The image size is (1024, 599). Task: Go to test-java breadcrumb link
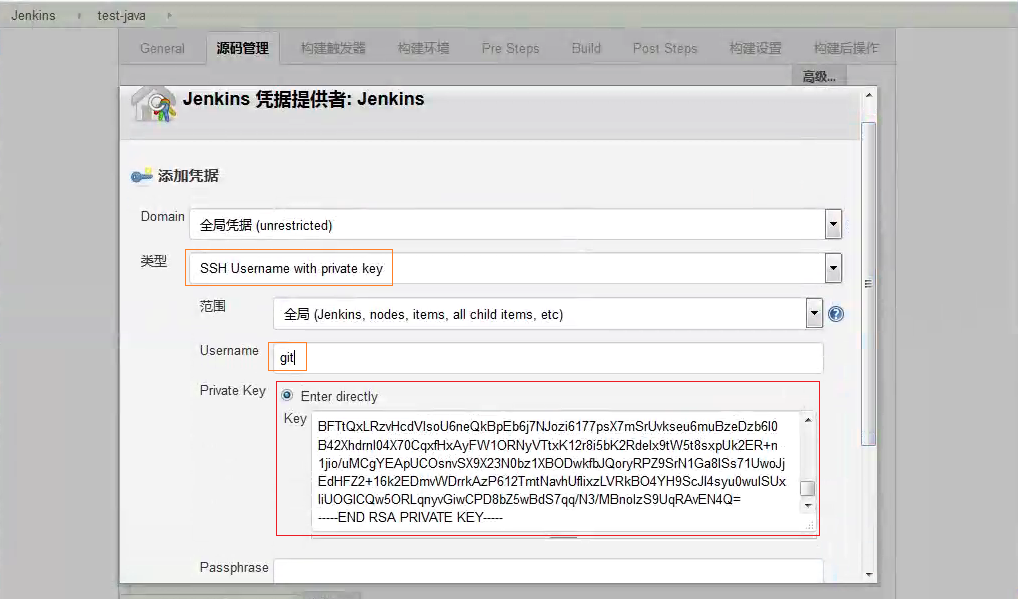pos(121,16)
